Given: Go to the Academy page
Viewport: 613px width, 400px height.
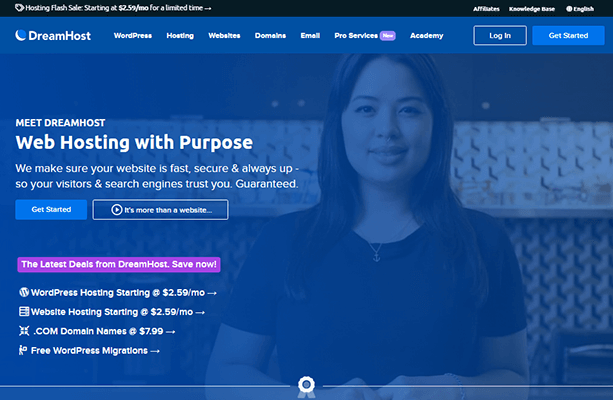Looking at the screenshot, I should point(427,36).
